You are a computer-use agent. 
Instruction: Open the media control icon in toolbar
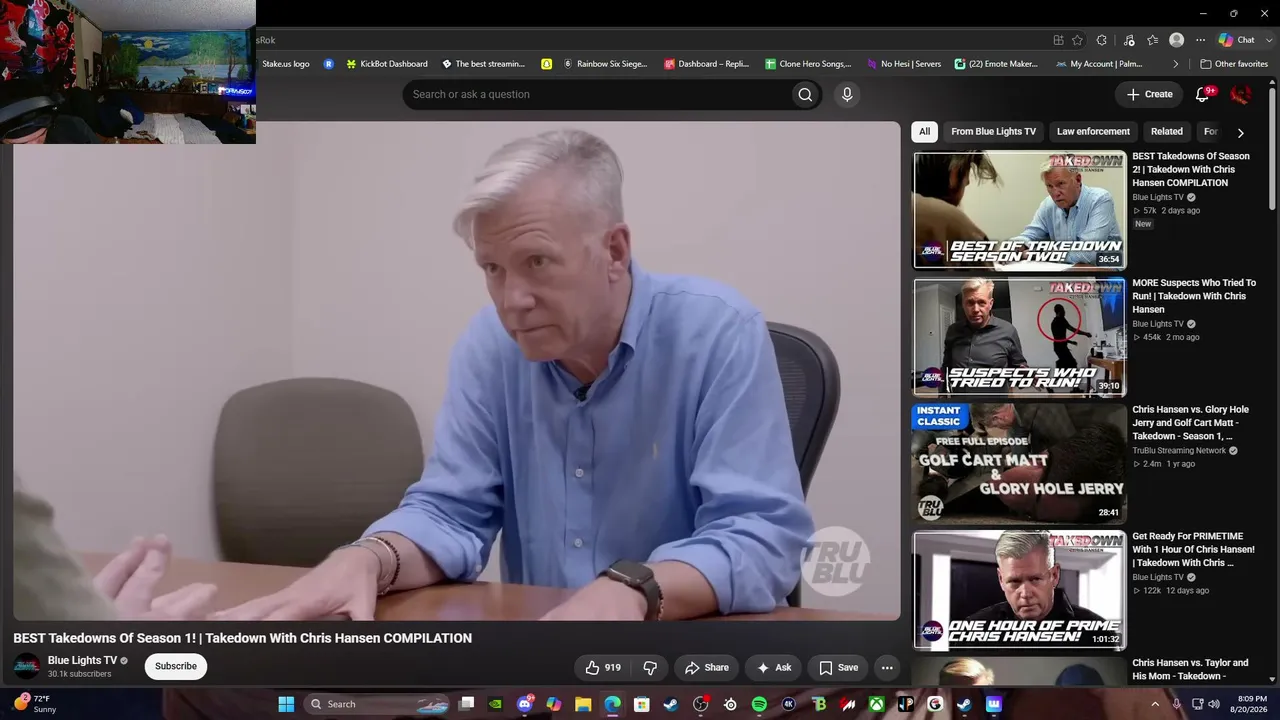1129,40
